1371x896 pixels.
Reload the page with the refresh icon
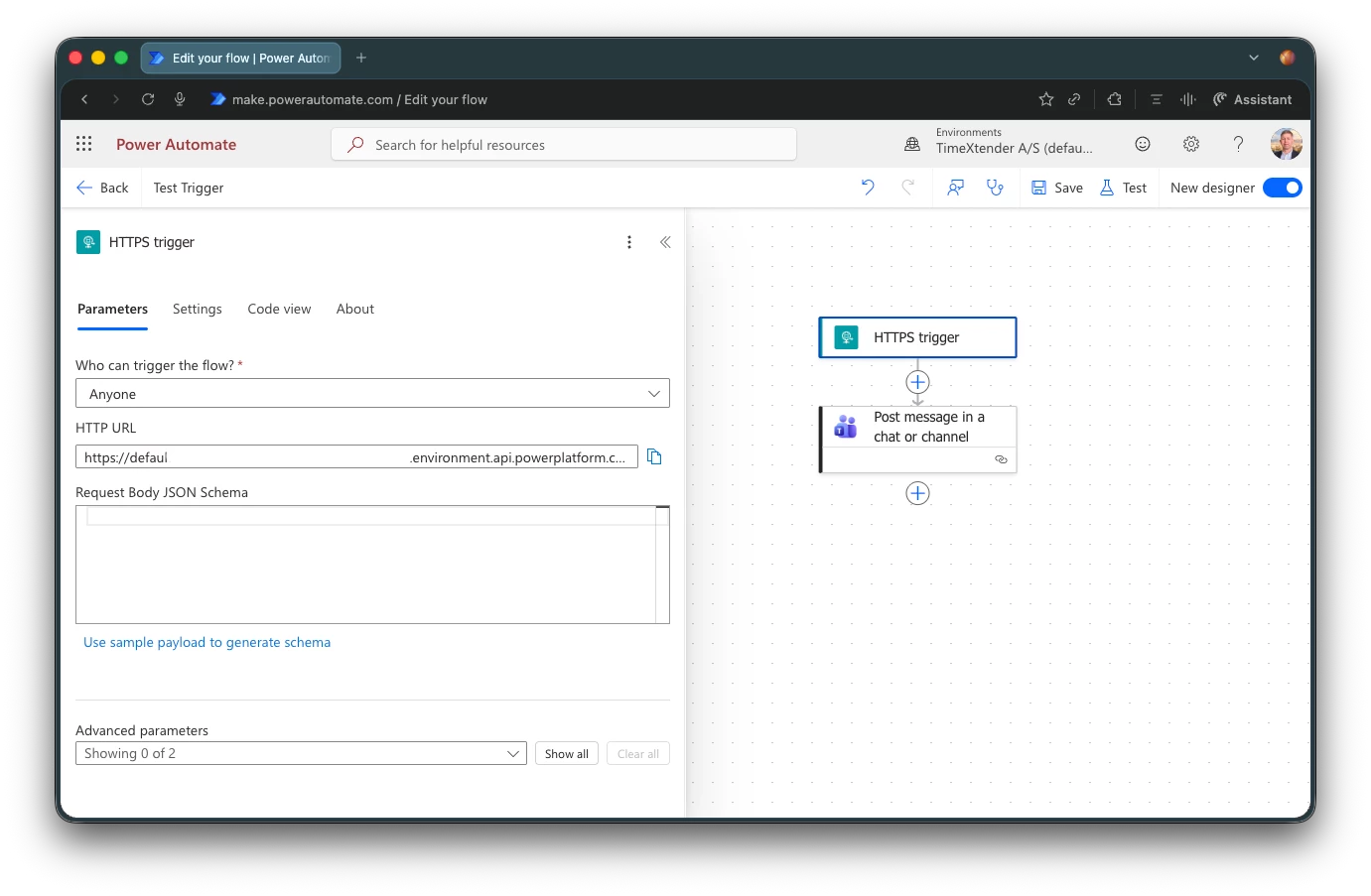(148, 99)
